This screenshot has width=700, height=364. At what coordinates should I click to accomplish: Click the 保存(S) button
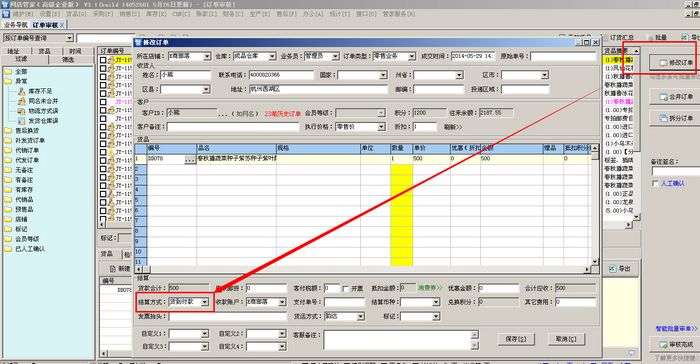point(516,339)
